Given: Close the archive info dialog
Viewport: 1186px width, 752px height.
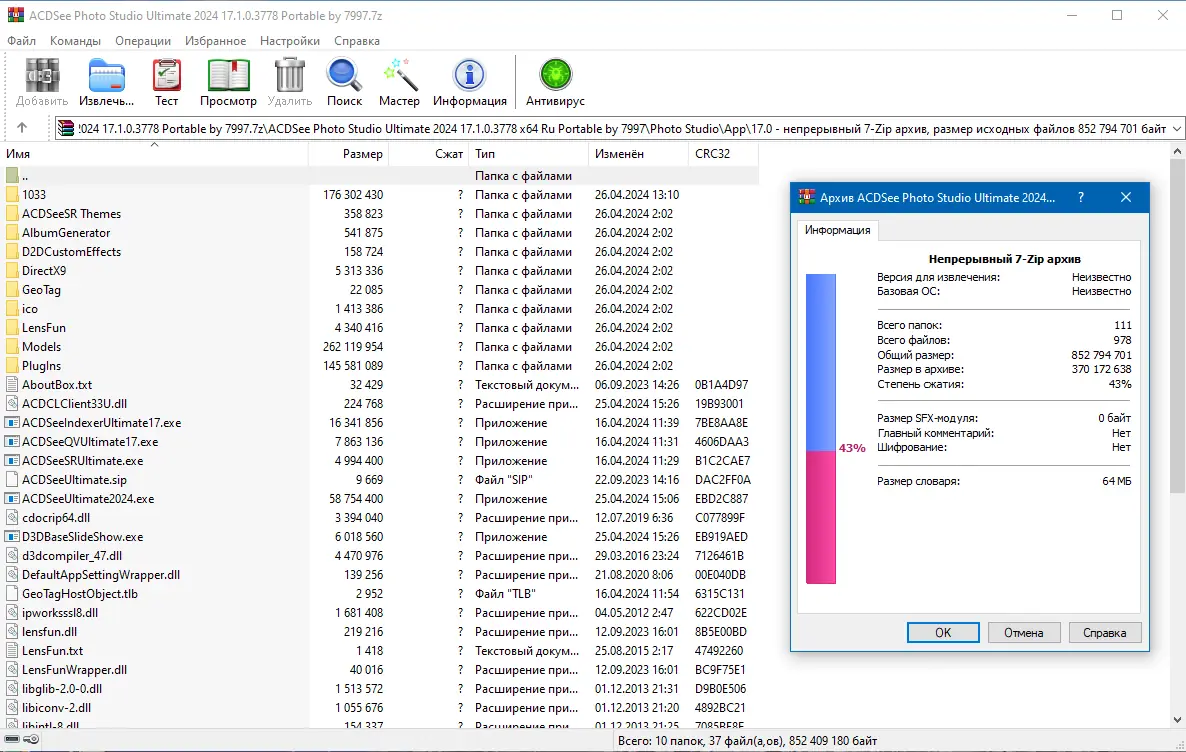Looking at the screenshot, I should [x=1125, y=197].
